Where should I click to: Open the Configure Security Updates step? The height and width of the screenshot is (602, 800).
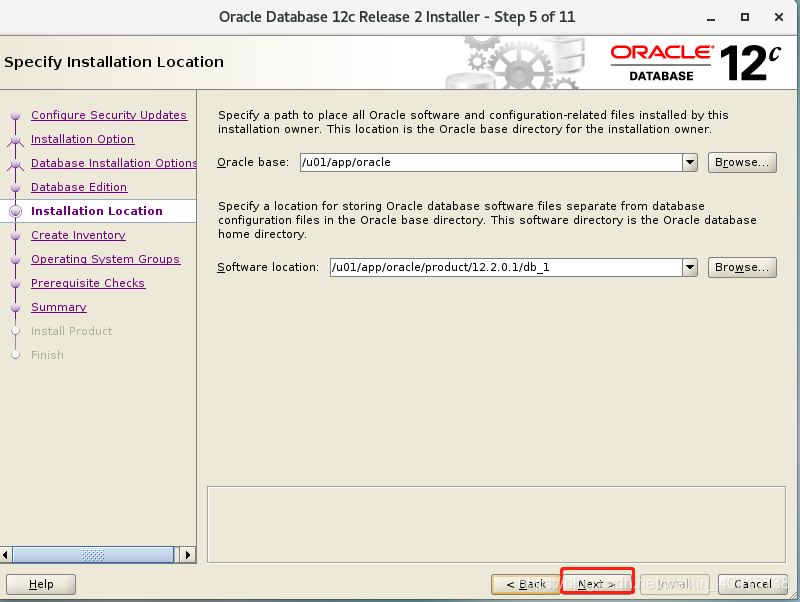tap(109, 115)
